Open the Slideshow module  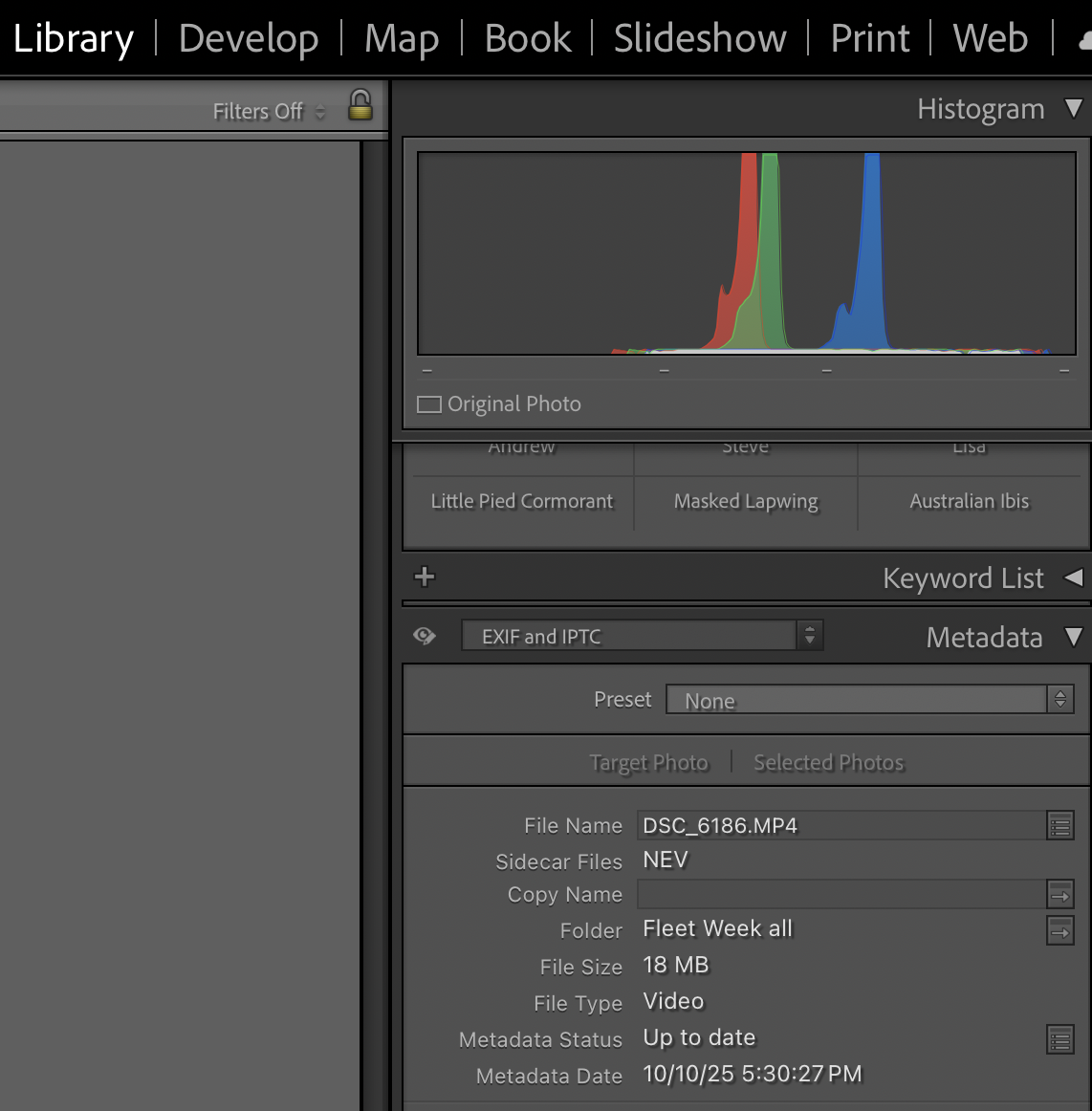(x=700, y=38)
